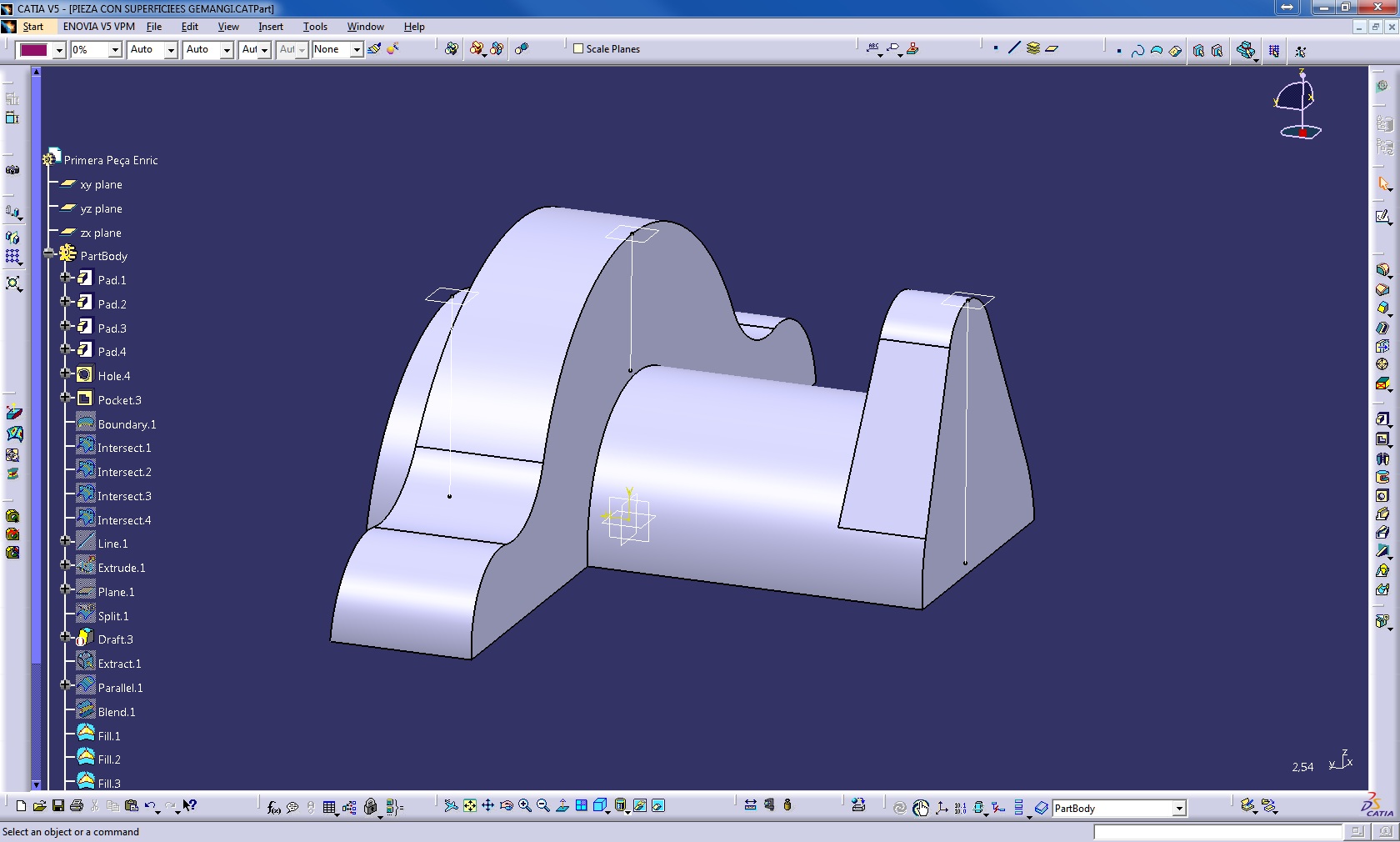The image size is (1400, 842).
Task: Open the Formula f(x) tool
Action: pyautogui.click(x=273, y=807)
